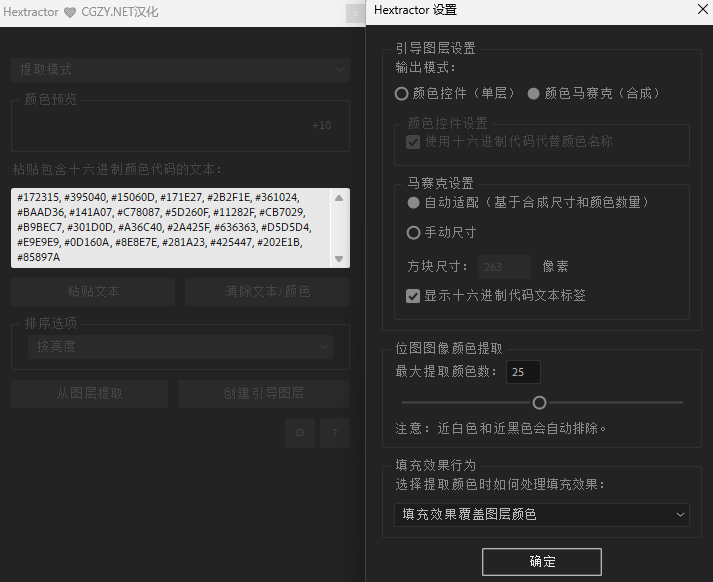Close the Hextractor main panel
The height and width of the screenshot is (582, 713).
point(355,13)
